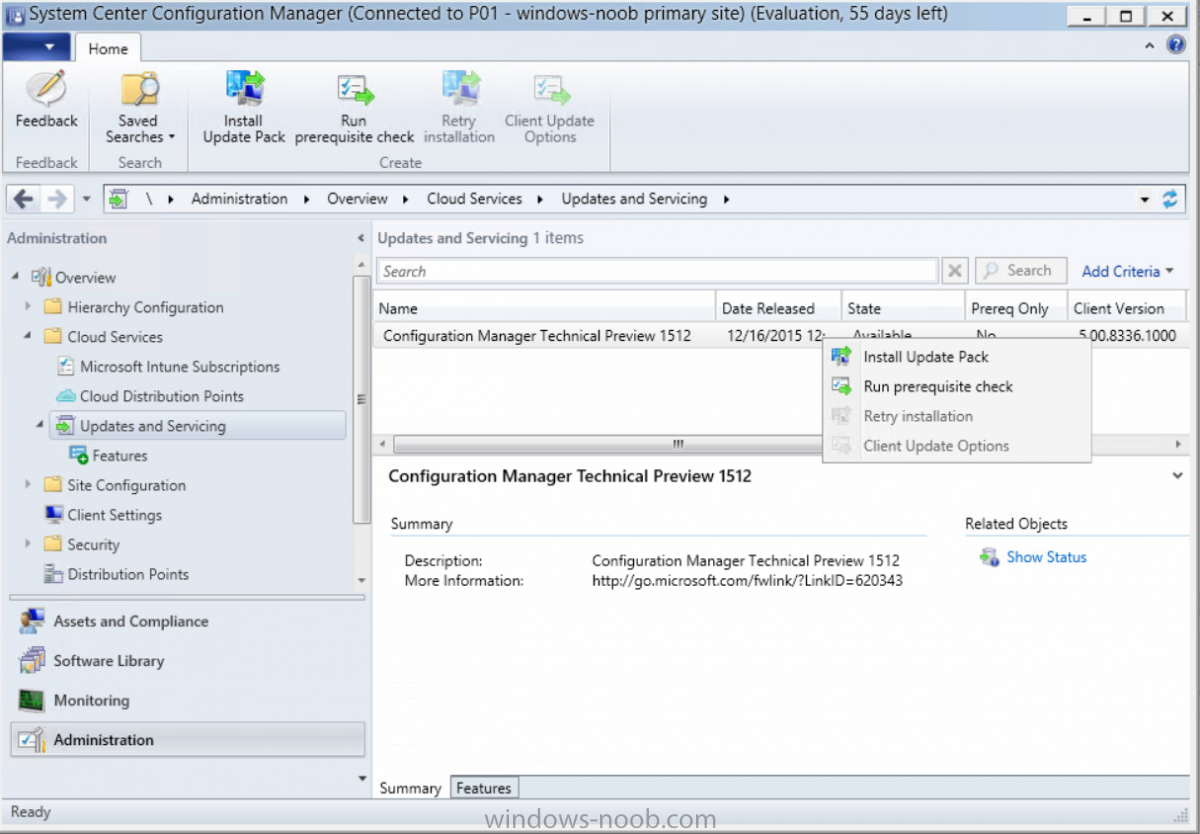The image size is (1200, 834).
Task: Open the ribbon help icon
Action: (x=1176, y=46)
